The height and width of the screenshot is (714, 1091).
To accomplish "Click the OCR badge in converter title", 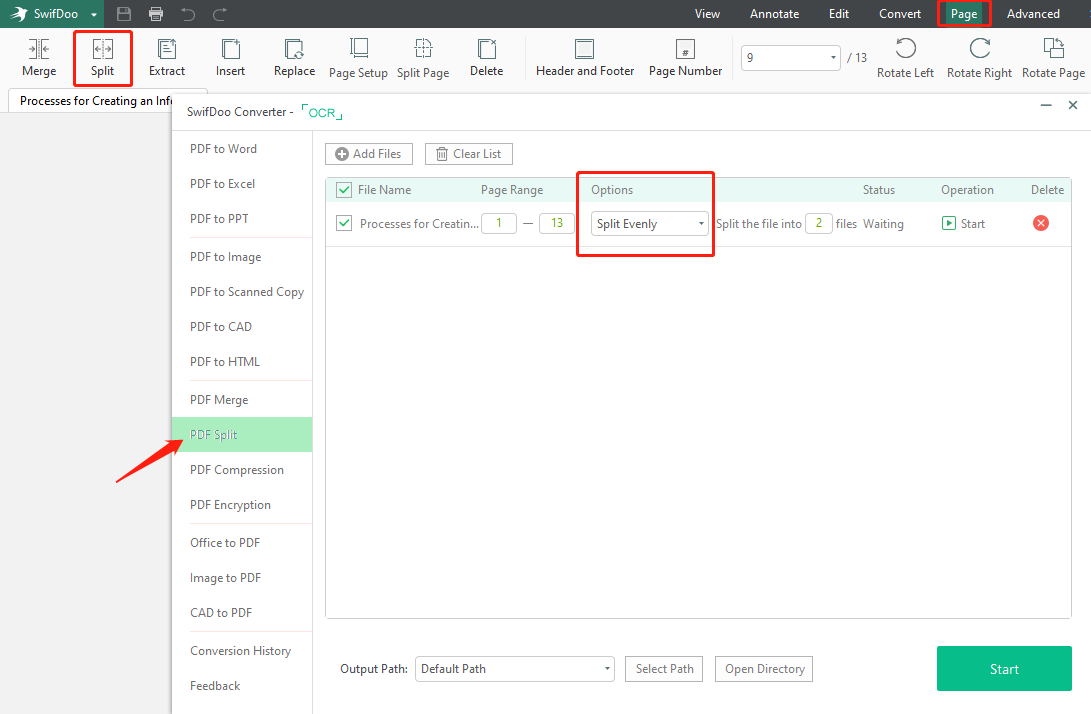I will pyautogui.click(x=322, y=112).
